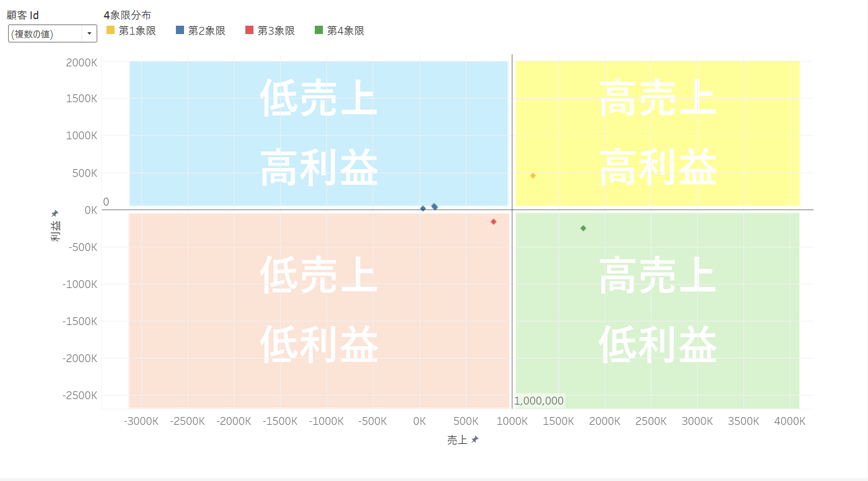Select the red diamond data point

[494, 222]
